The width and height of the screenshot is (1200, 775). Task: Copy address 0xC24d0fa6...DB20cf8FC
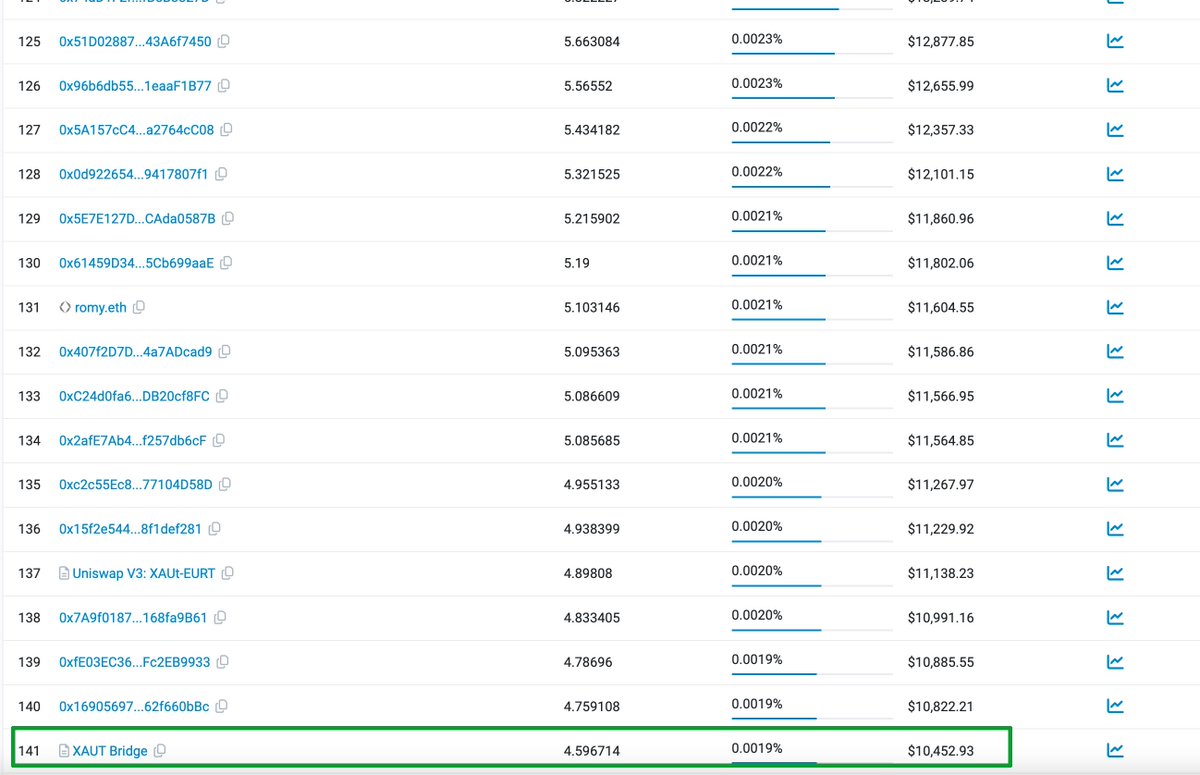point(222,396)
